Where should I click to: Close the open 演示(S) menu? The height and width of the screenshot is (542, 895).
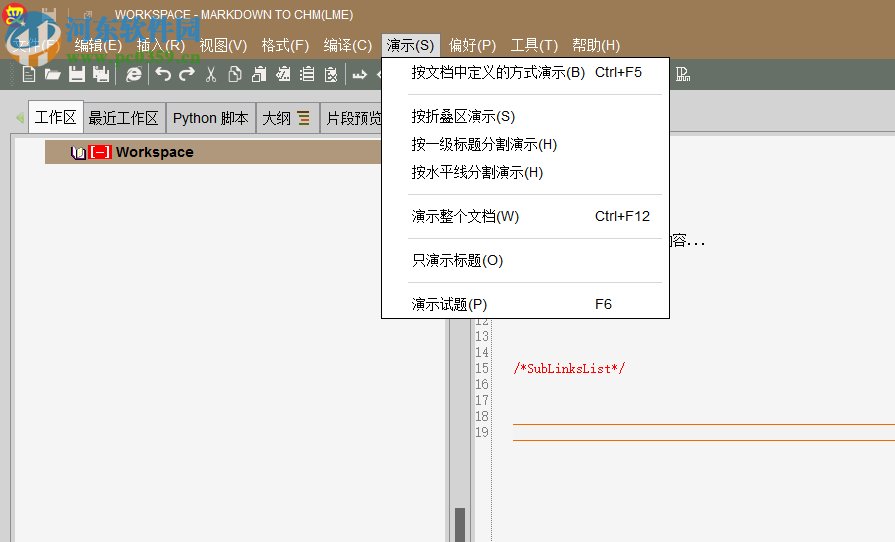pyautogui.click(x=410, y=45)
